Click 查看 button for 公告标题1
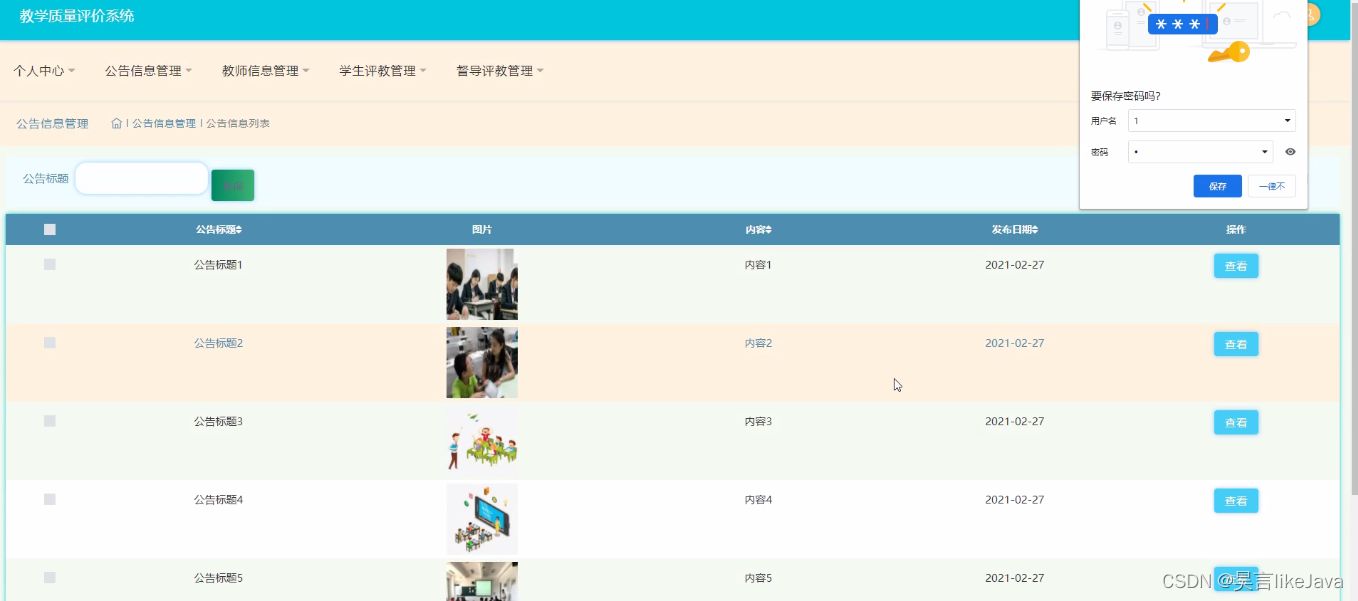The image size is (1358, 601). coord(1236,266)
